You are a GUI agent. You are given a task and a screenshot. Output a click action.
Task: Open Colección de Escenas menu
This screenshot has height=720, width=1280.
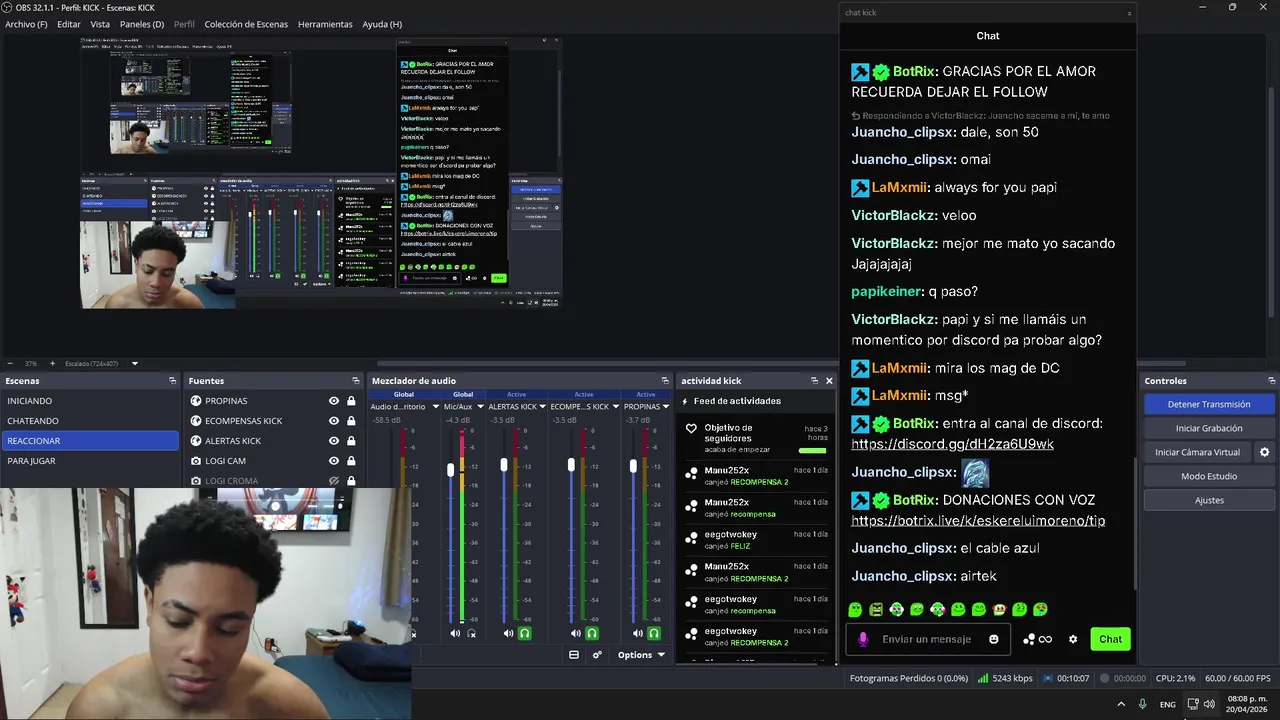(x=246, y=24)
